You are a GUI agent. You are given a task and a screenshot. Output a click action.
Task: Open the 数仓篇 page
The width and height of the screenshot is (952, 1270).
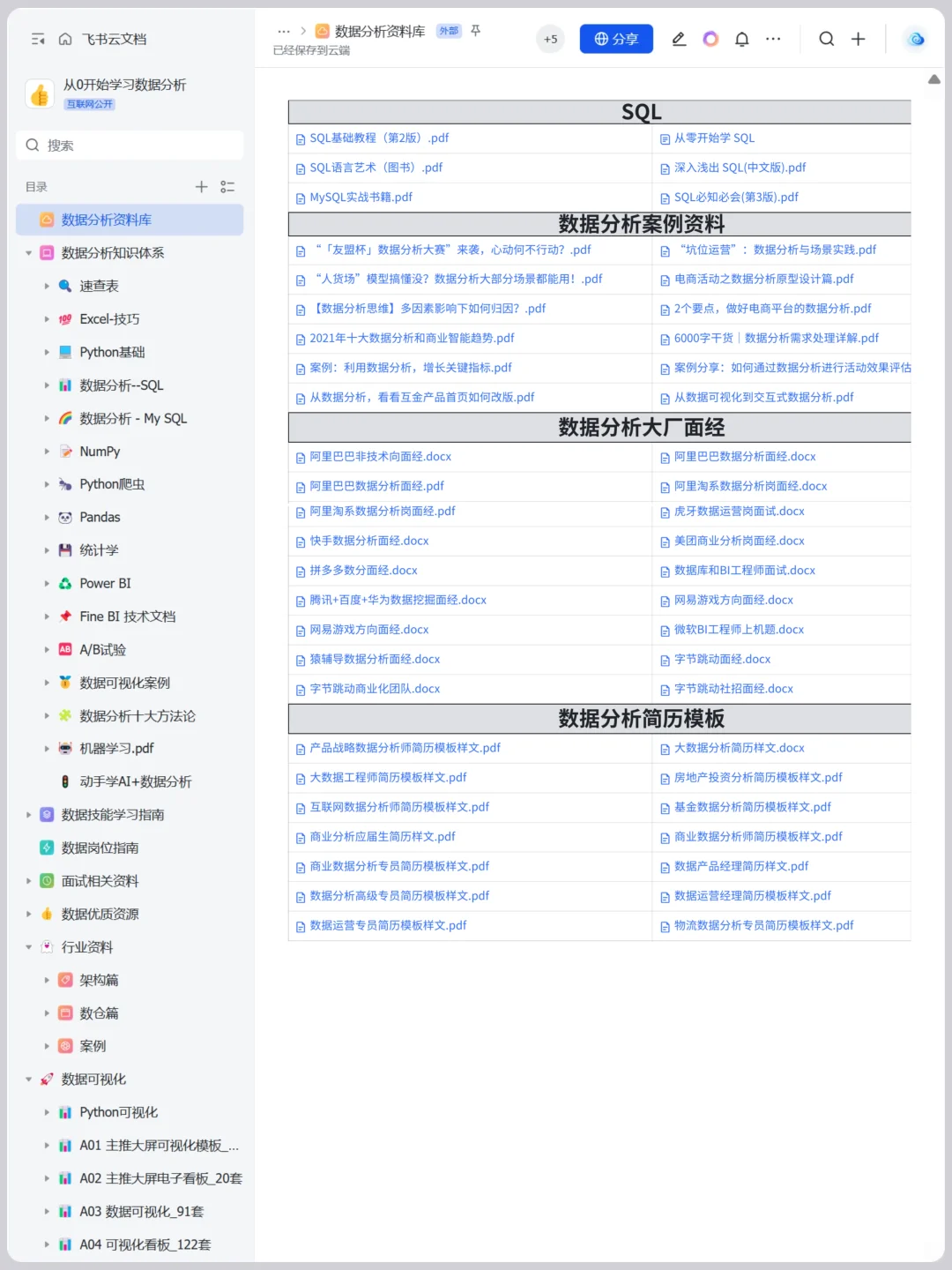(99, 1013)
